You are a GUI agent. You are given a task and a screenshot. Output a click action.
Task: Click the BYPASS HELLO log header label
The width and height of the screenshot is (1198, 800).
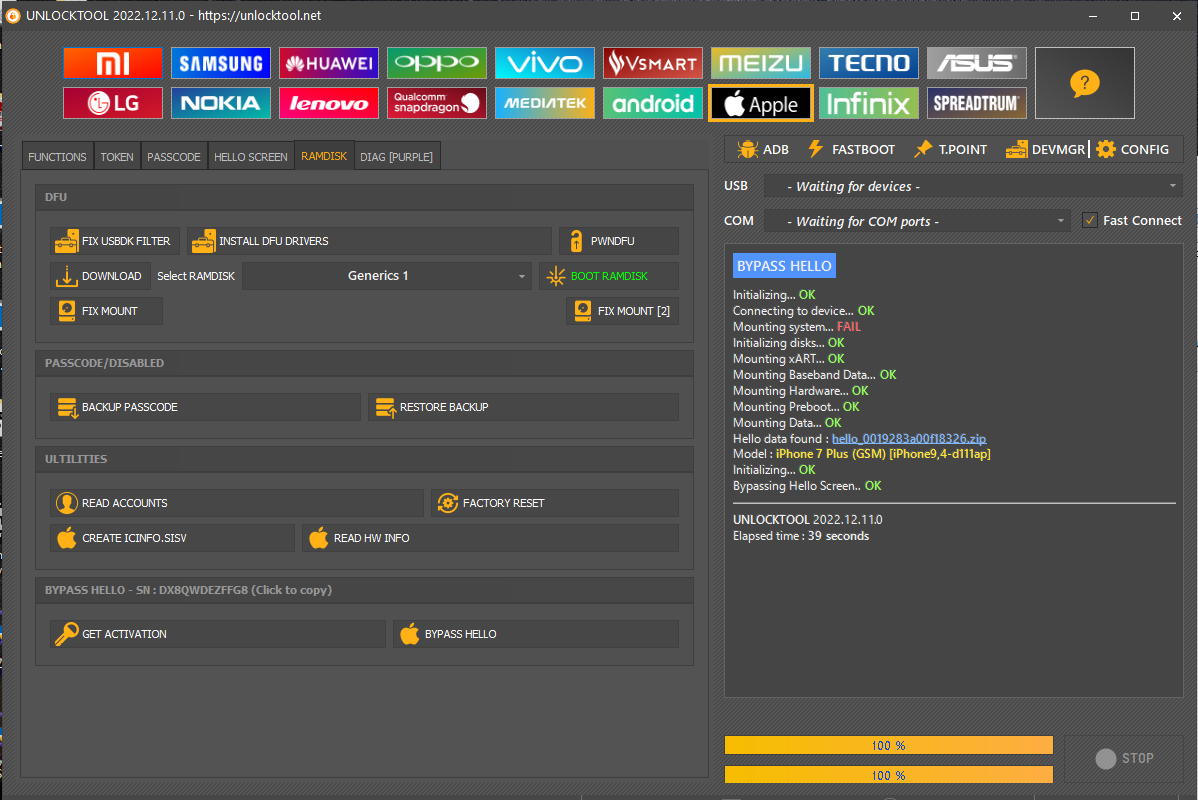pos(784,266)
